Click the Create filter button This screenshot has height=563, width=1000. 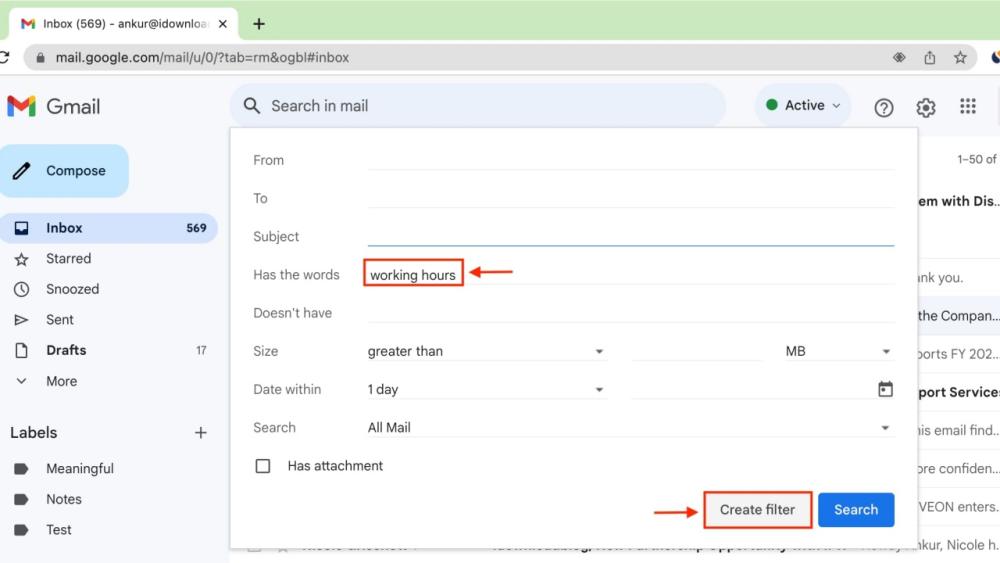click(757, 510)
